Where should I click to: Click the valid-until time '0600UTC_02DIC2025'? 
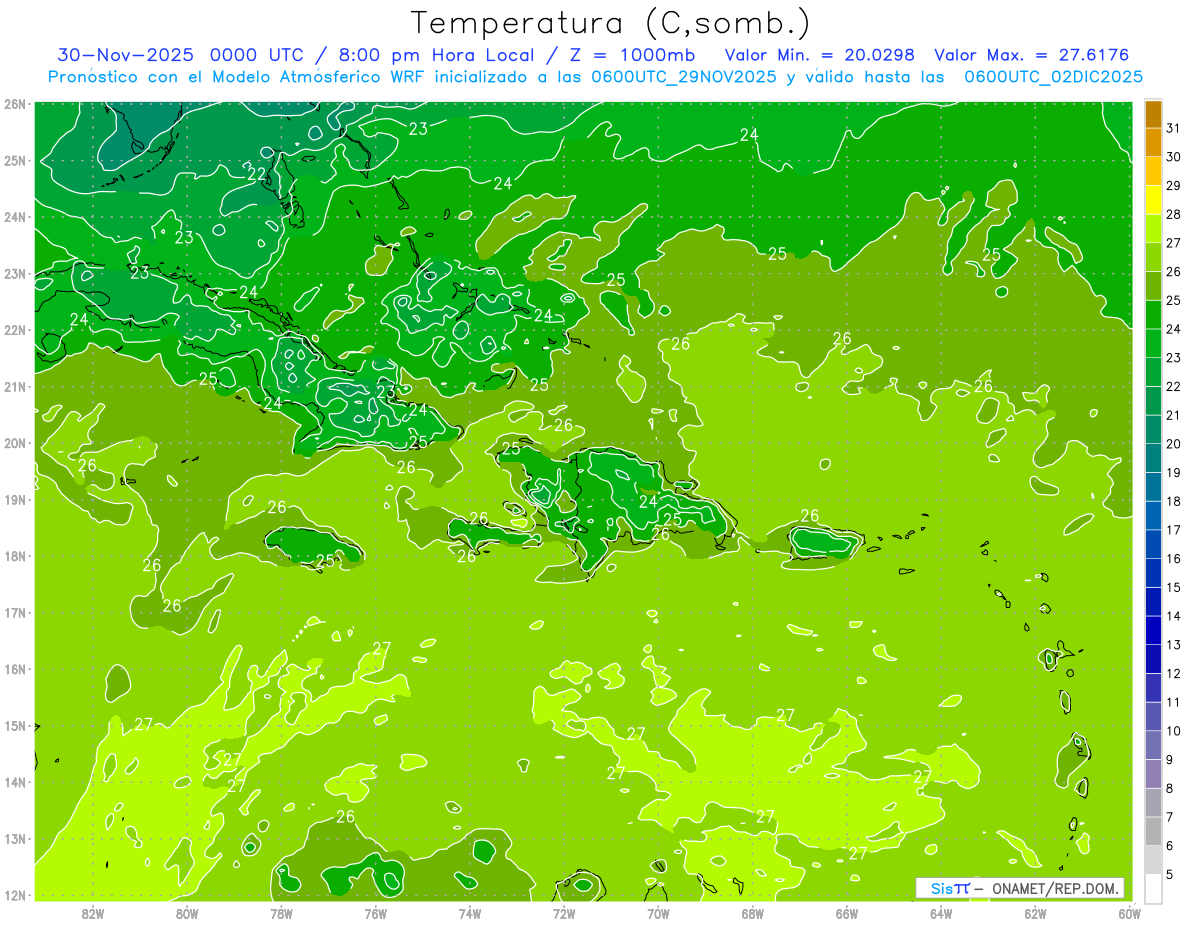pos(1054,77)
